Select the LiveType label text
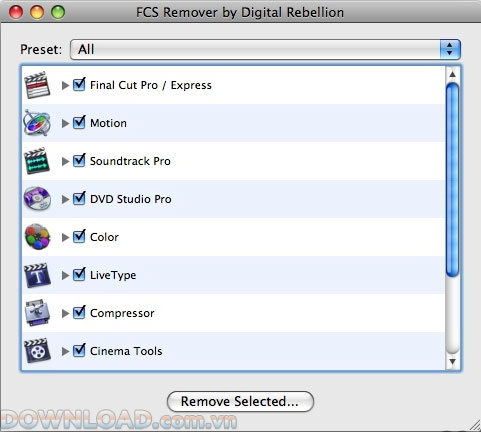 (x=113, y=275)
